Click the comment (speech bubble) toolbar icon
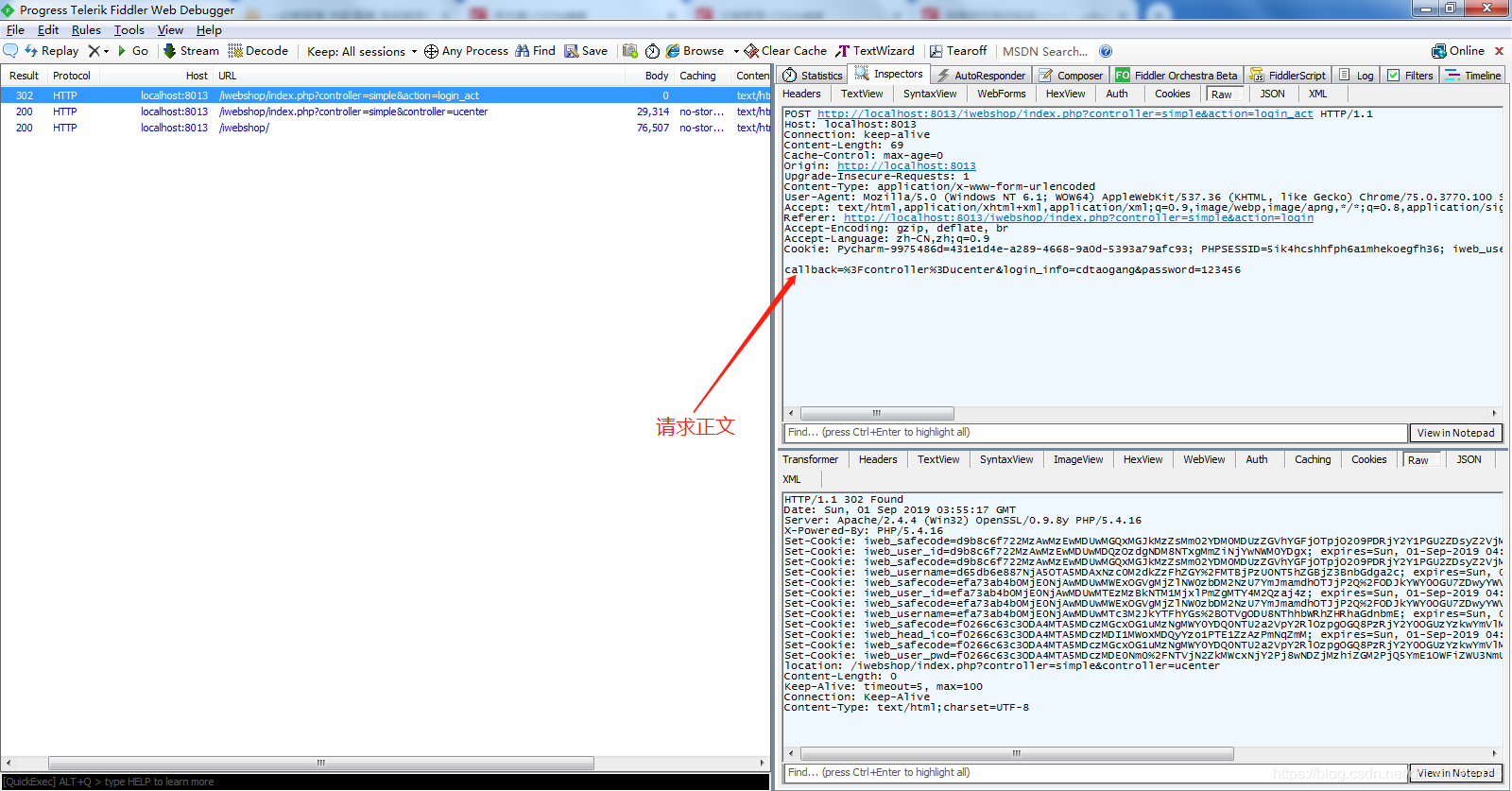Image resolution: width=1512 pixels, height=791 pixels. [10, 50]
